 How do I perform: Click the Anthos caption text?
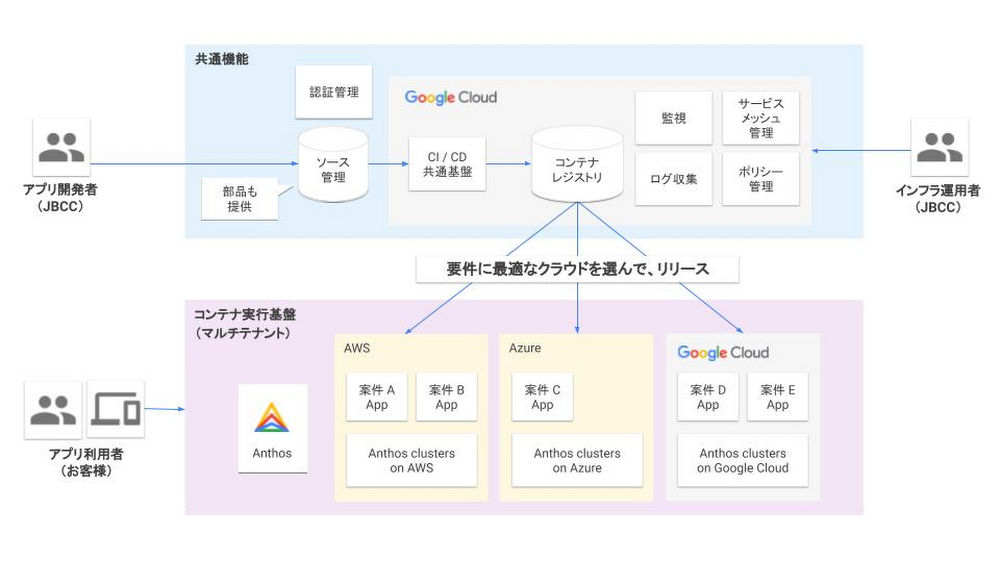(x=272, y=453)
